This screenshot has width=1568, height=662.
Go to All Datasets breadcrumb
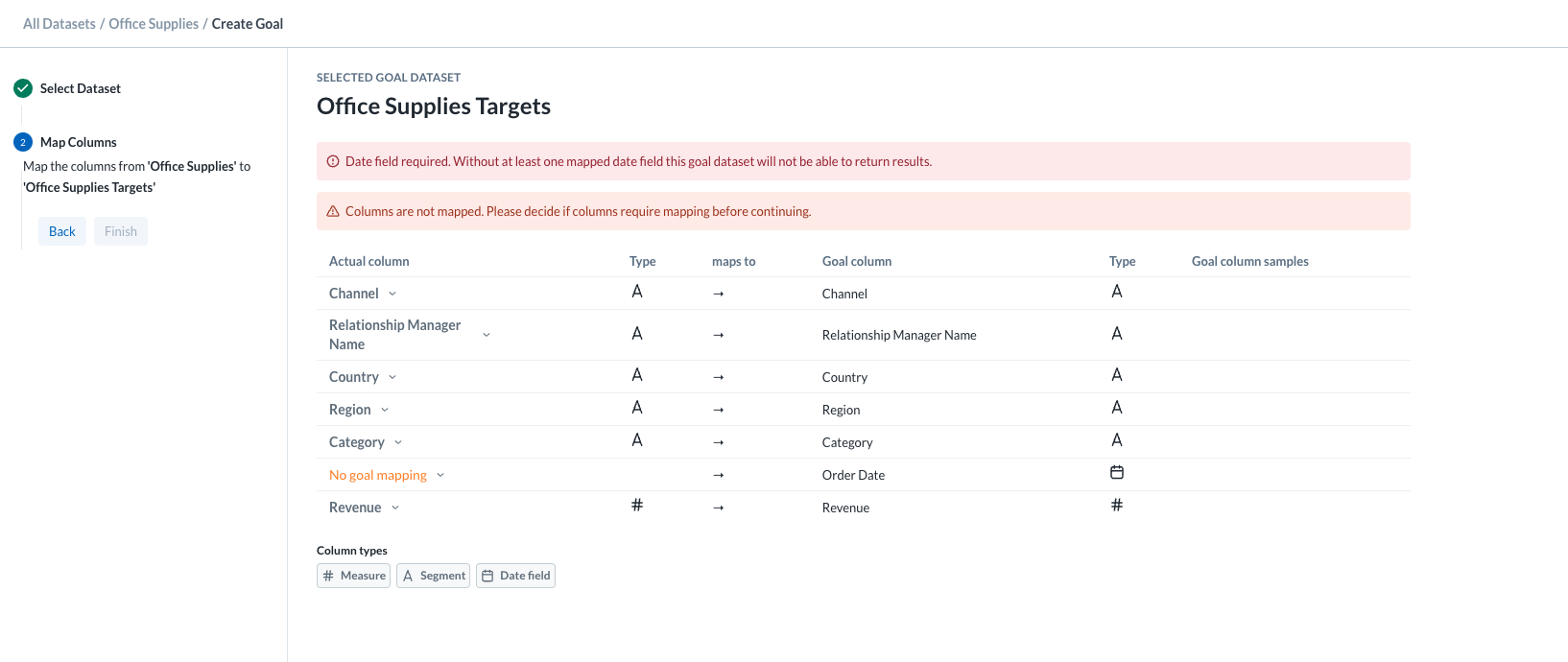pyautogui.click(x=59, y=24)
